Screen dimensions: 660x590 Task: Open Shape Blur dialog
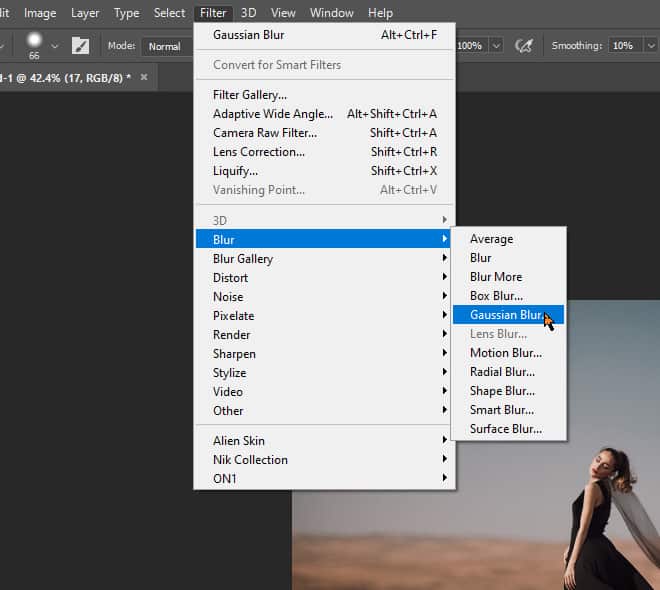(x=508, y=391)
